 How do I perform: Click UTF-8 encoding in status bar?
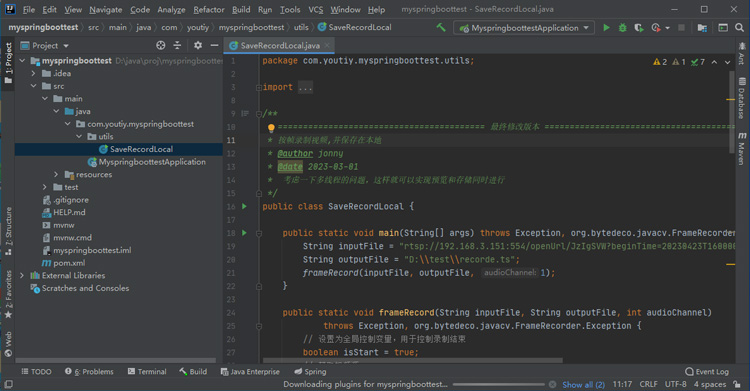675,384
